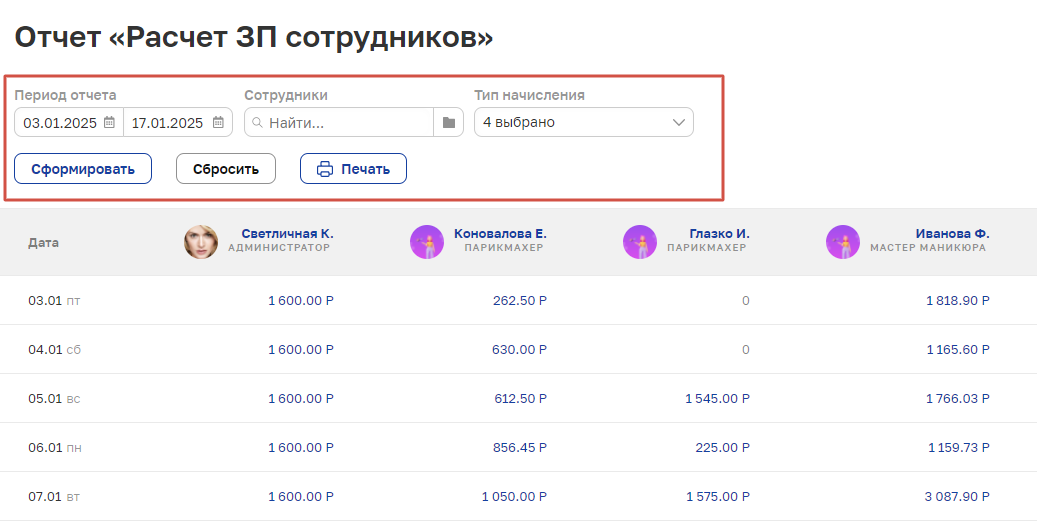This screenshot has width=1037, height=523.
Task: Click the printer icon on Печать button
Action: 325,169
